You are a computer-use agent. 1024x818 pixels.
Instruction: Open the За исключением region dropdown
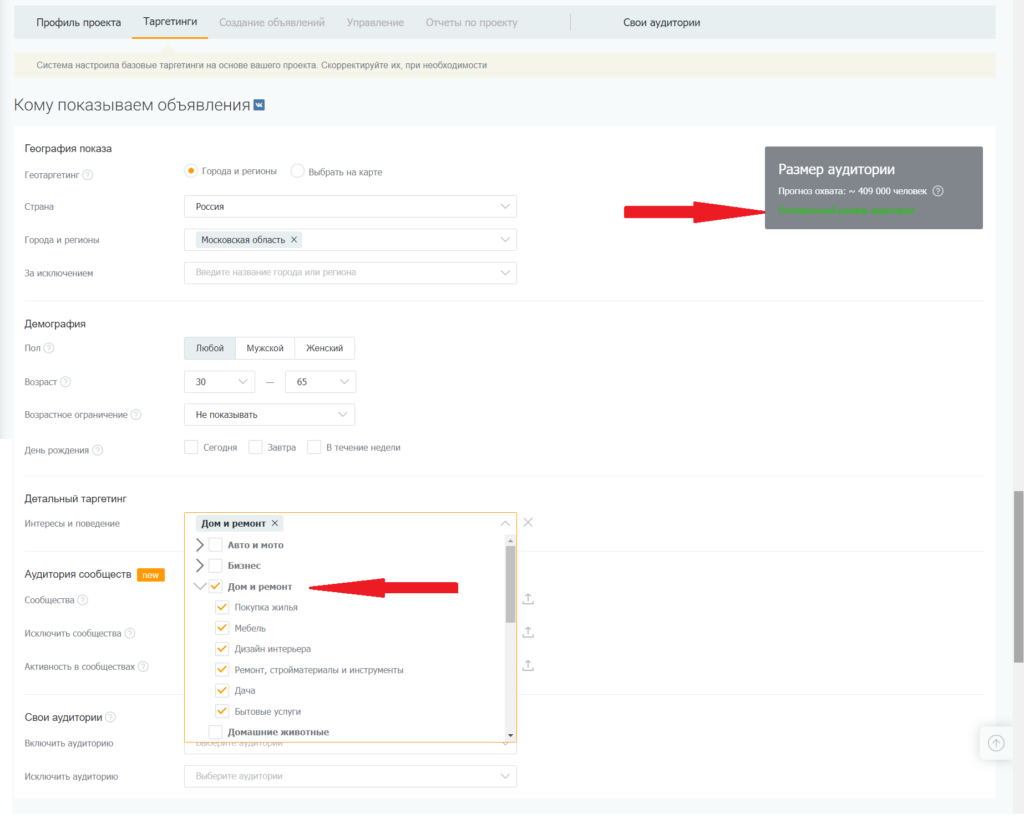pos(350,273)
